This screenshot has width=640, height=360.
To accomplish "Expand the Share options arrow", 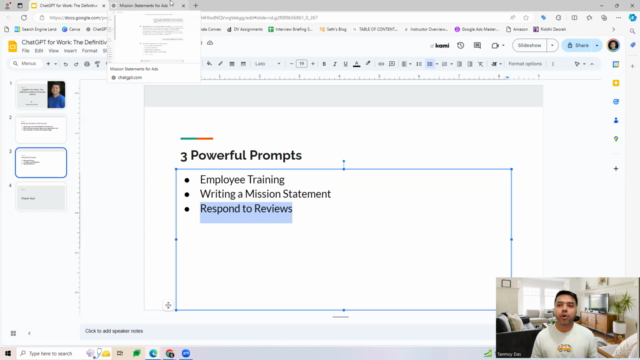I will click(597, 45).
